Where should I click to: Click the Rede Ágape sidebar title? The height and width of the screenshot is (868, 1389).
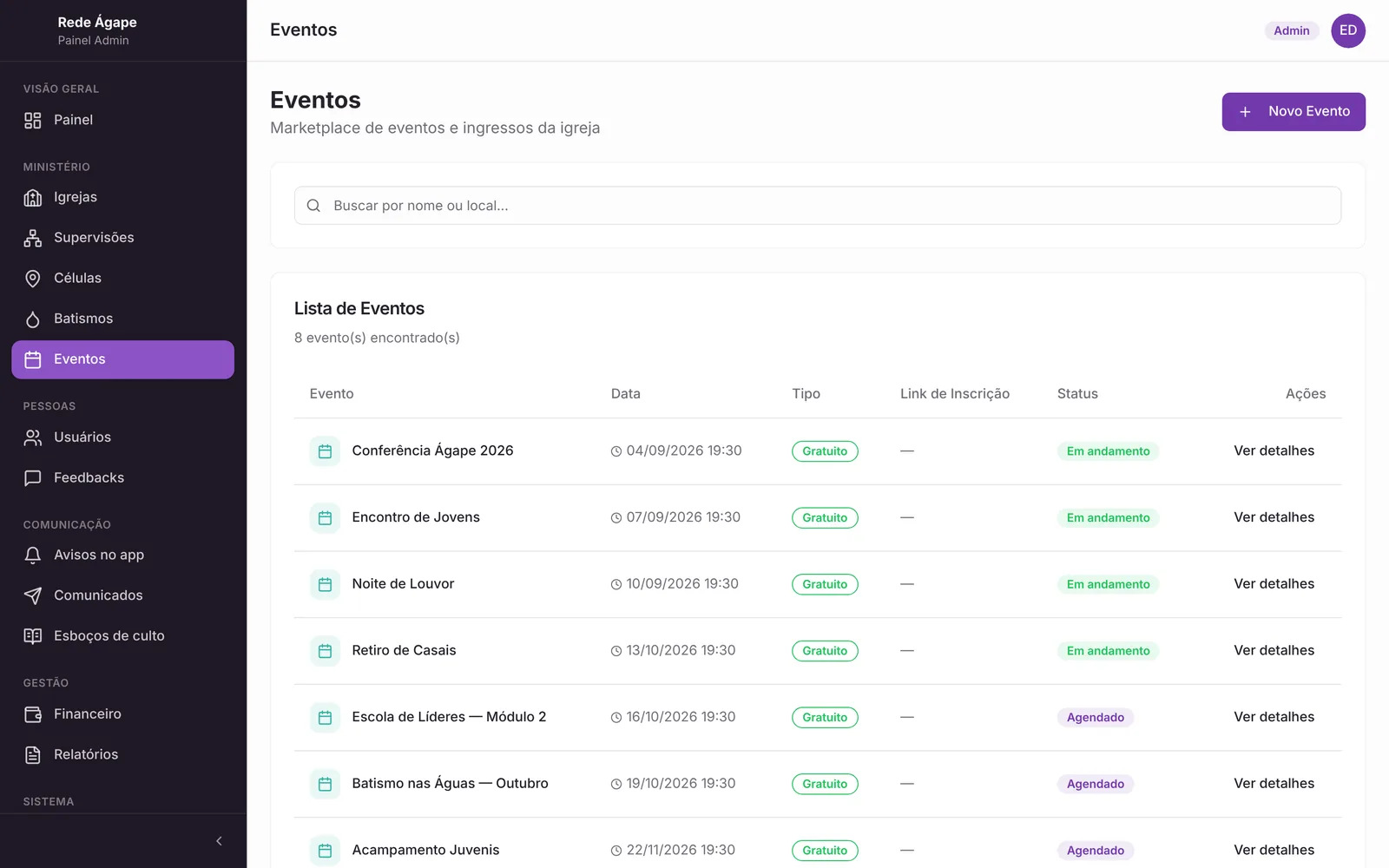[97, 23]
